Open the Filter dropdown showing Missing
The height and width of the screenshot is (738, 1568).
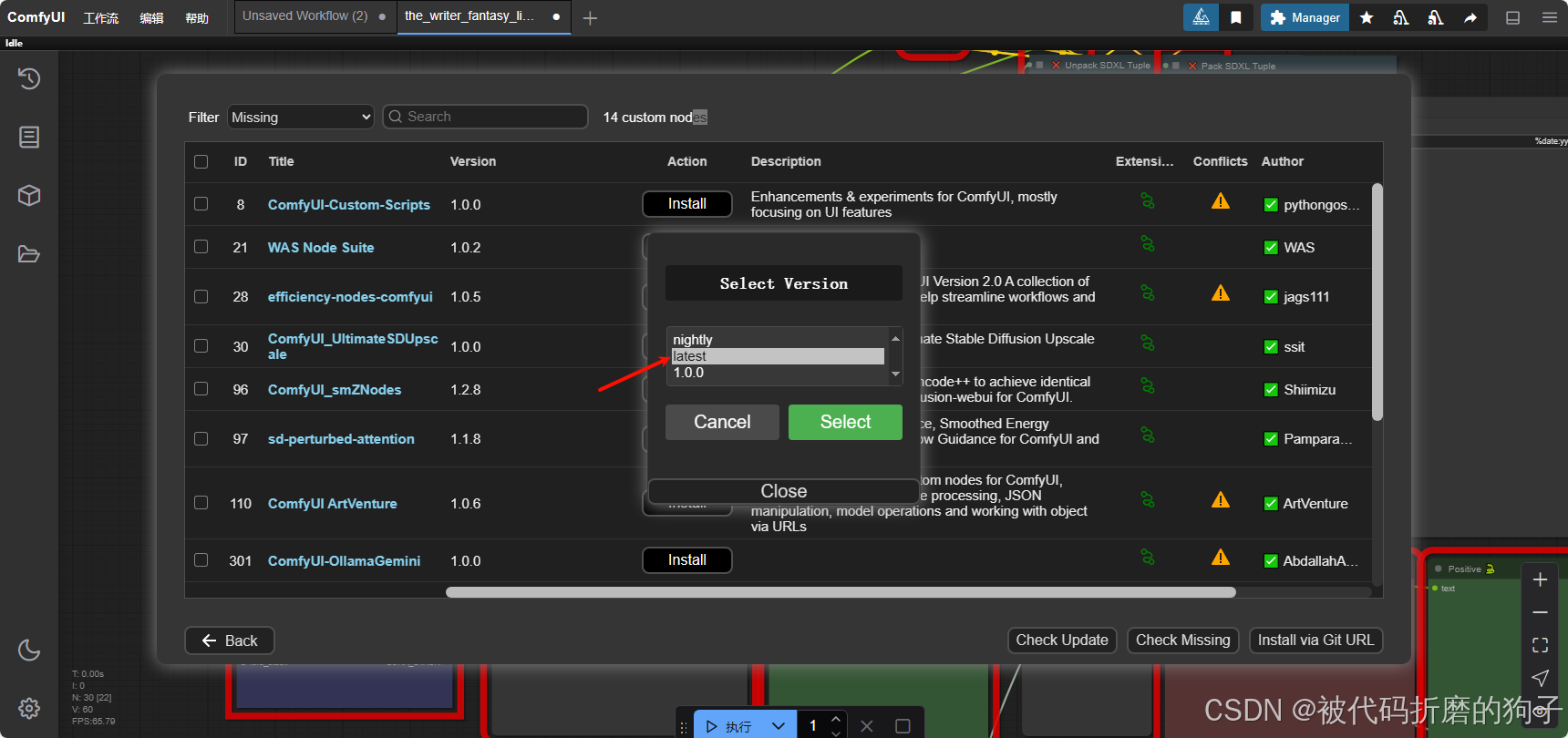[x=301, y=117]
